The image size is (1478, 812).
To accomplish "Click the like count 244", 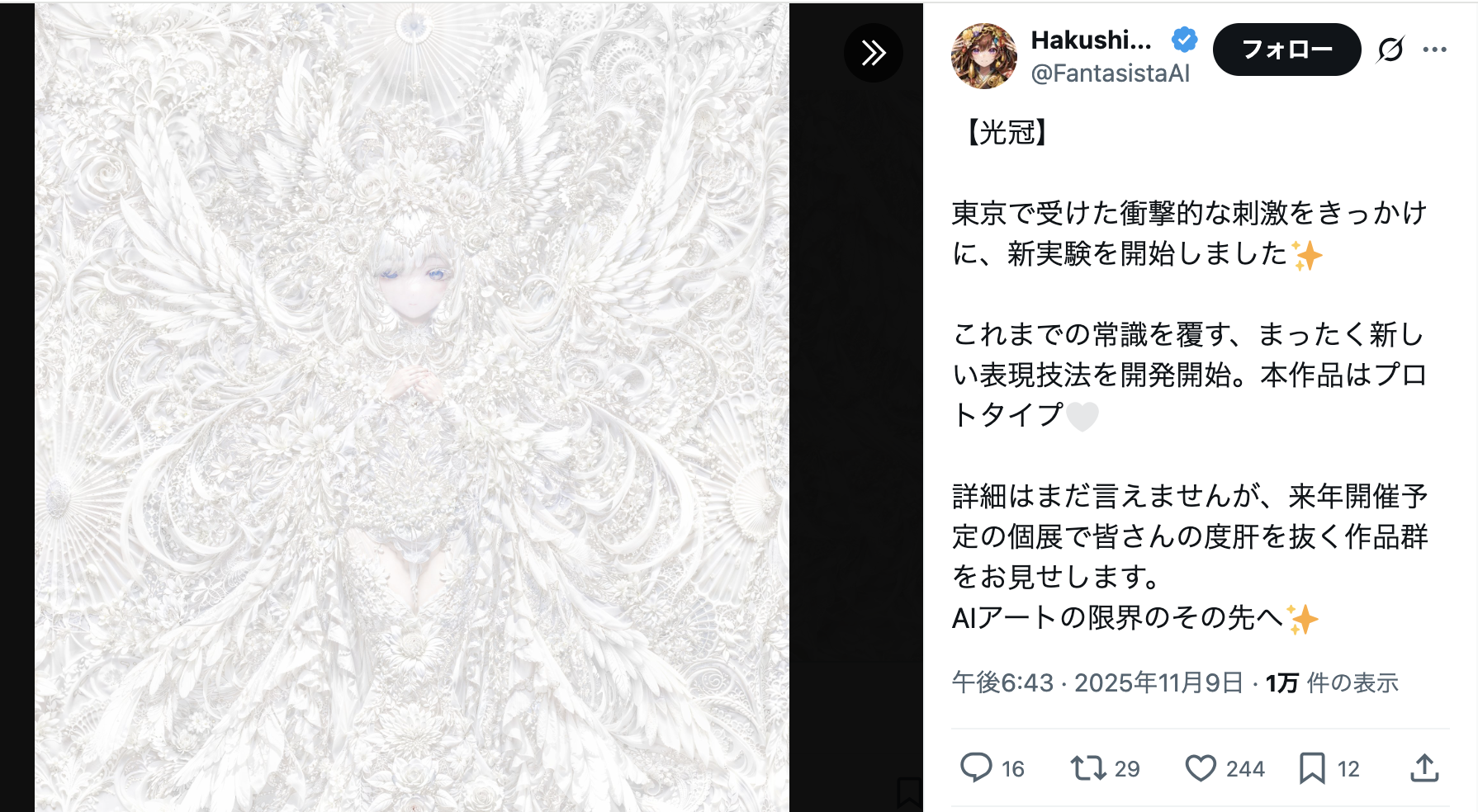I will 1245,769.
